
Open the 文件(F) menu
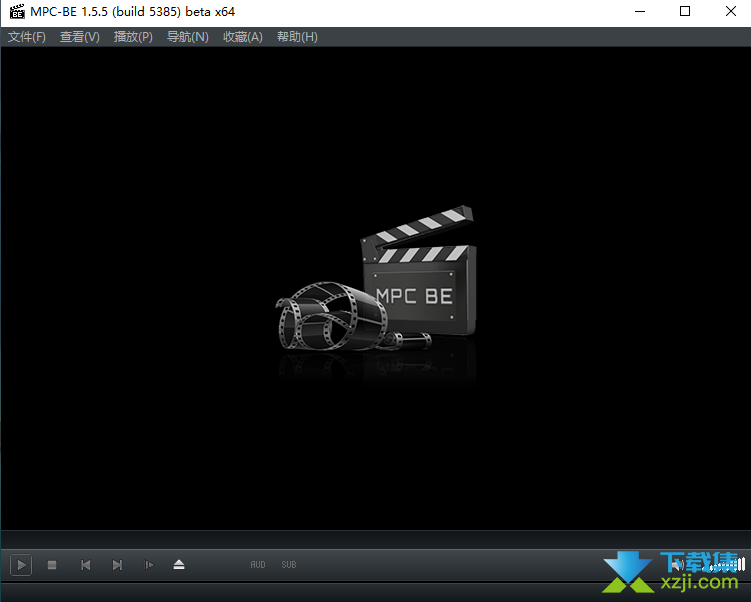[27, 37]
